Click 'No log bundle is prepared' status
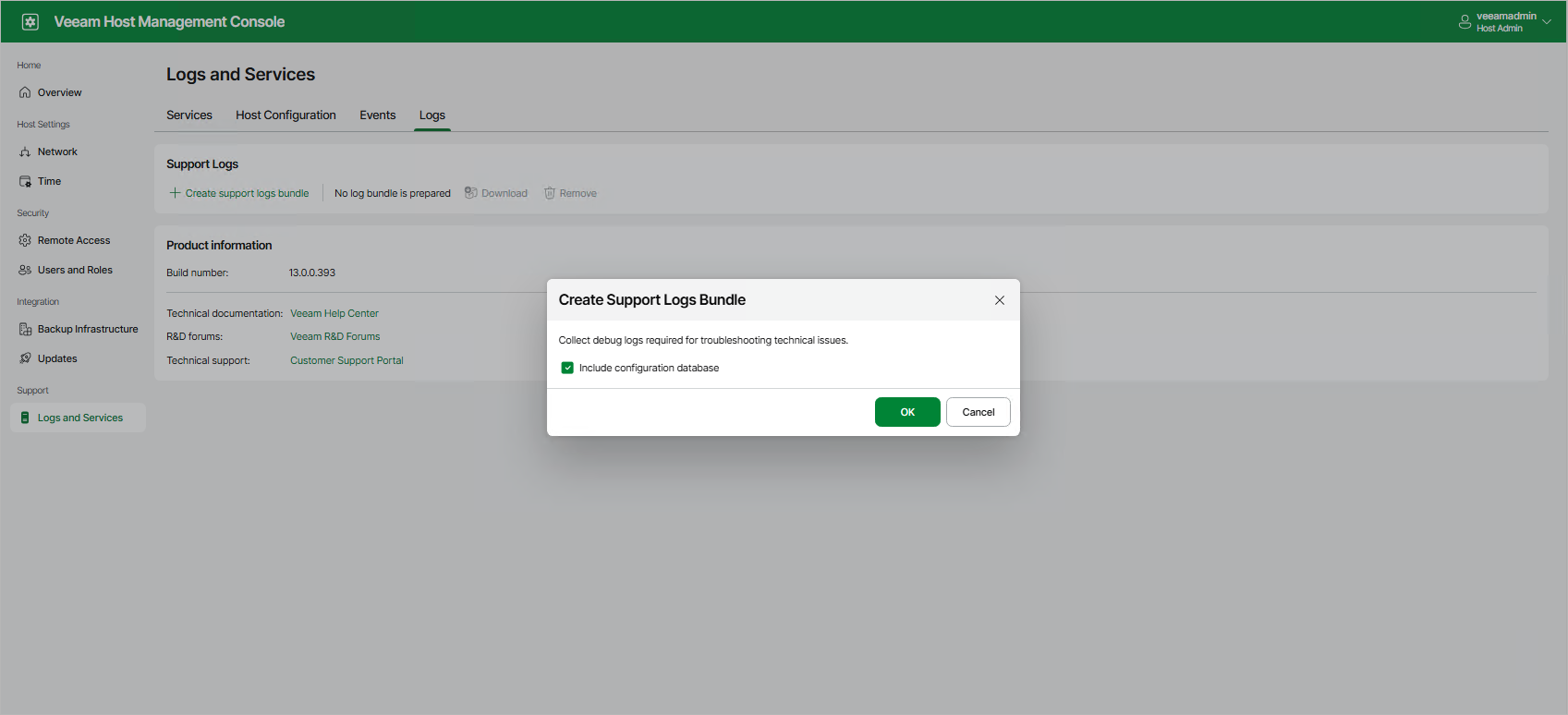This screenshot has height=715, width=1568. coord(393,193)
